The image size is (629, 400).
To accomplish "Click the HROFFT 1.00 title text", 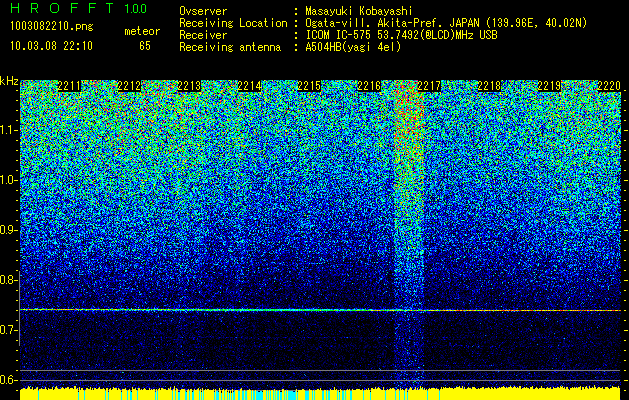I will 79,8.
